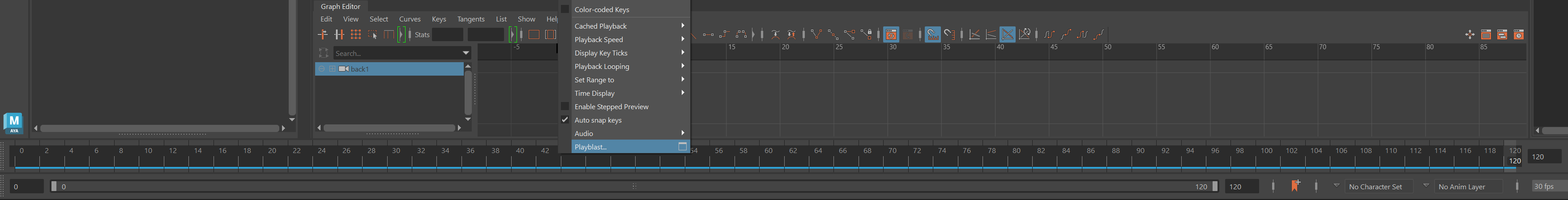
Task: Enable Absolute View icon
Action: pyautogui.click(x=974, y=34)
